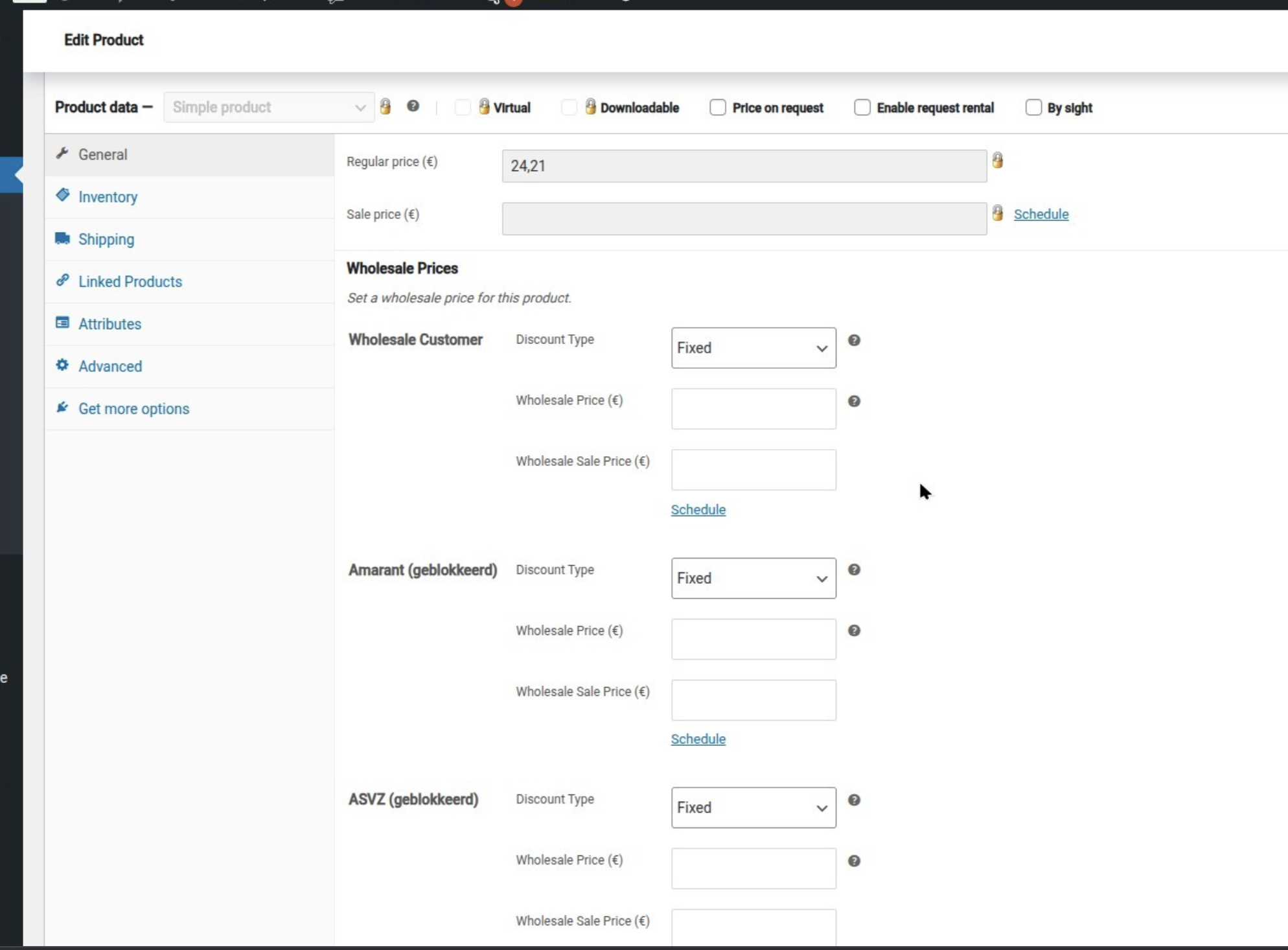Open the Linked Products tab
The image size is (1288, 950).
(130, 282)
